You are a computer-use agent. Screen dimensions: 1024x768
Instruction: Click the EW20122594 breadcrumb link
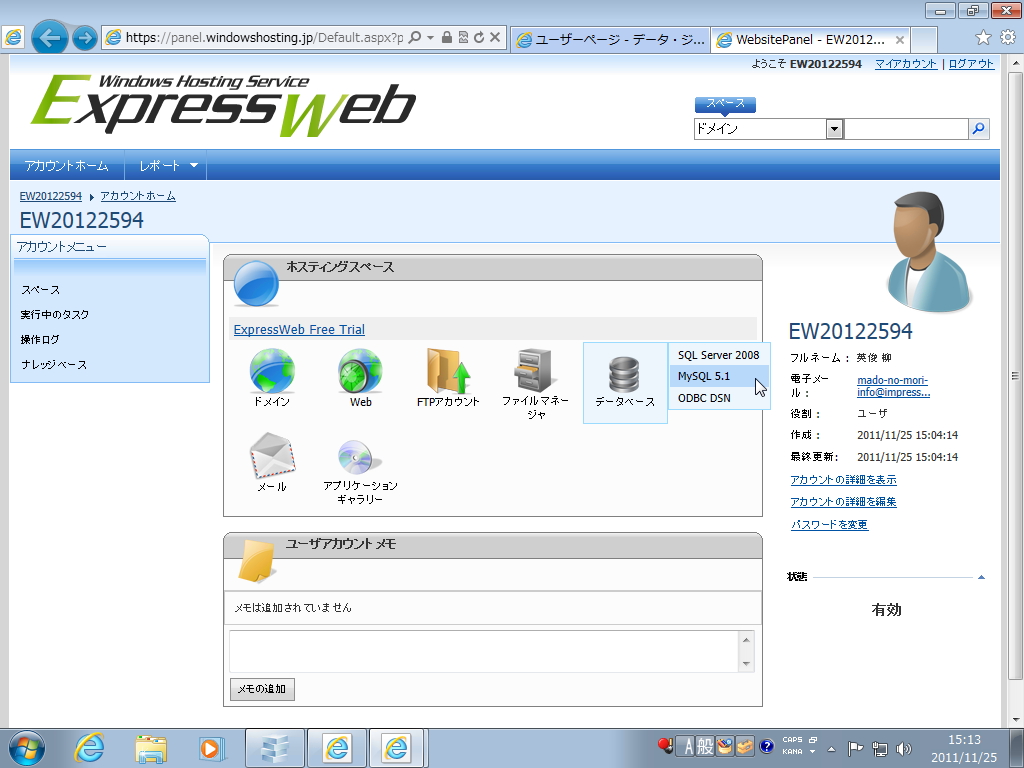click(x=51, y=196)
